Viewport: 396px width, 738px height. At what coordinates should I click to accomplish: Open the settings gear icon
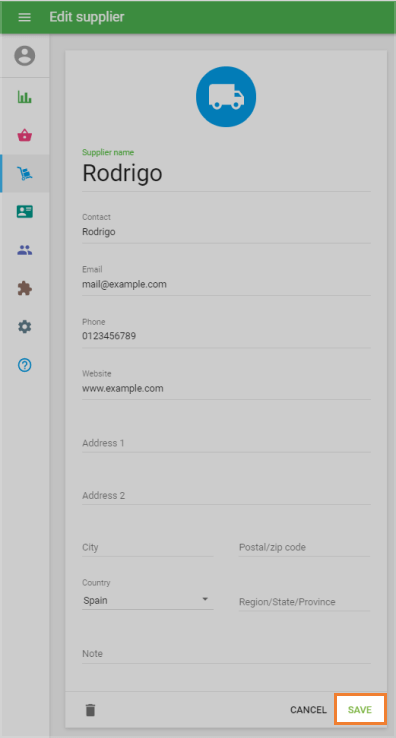coord(24,326)
